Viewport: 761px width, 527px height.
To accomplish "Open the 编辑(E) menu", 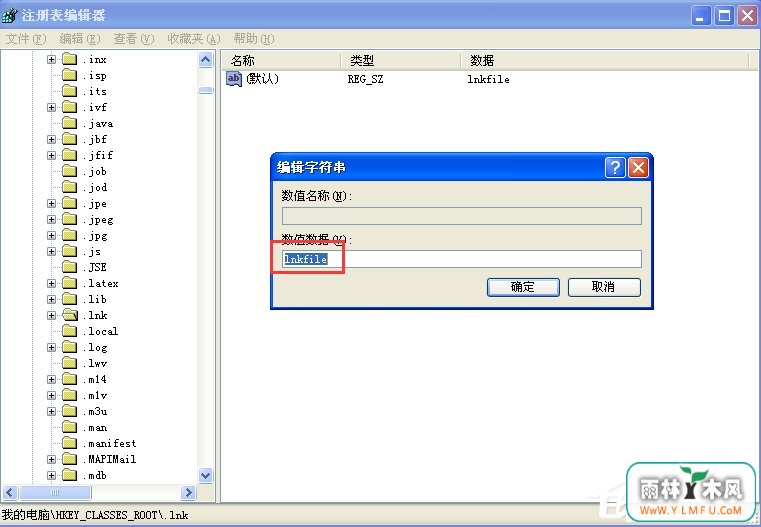I will coord(80,39).
